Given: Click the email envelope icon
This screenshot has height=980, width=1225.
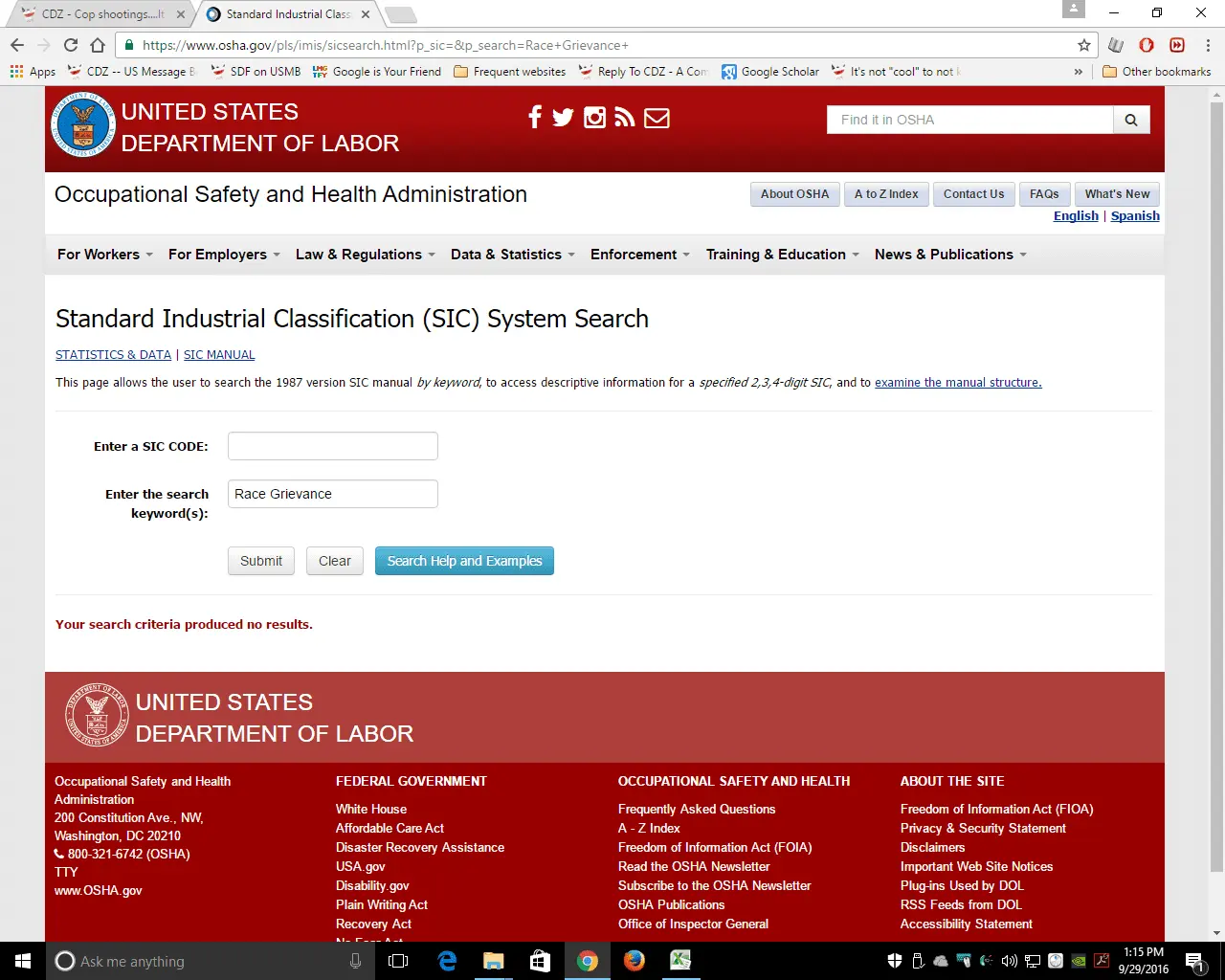Looking at the screenshot, I should (x=657, y=118).
